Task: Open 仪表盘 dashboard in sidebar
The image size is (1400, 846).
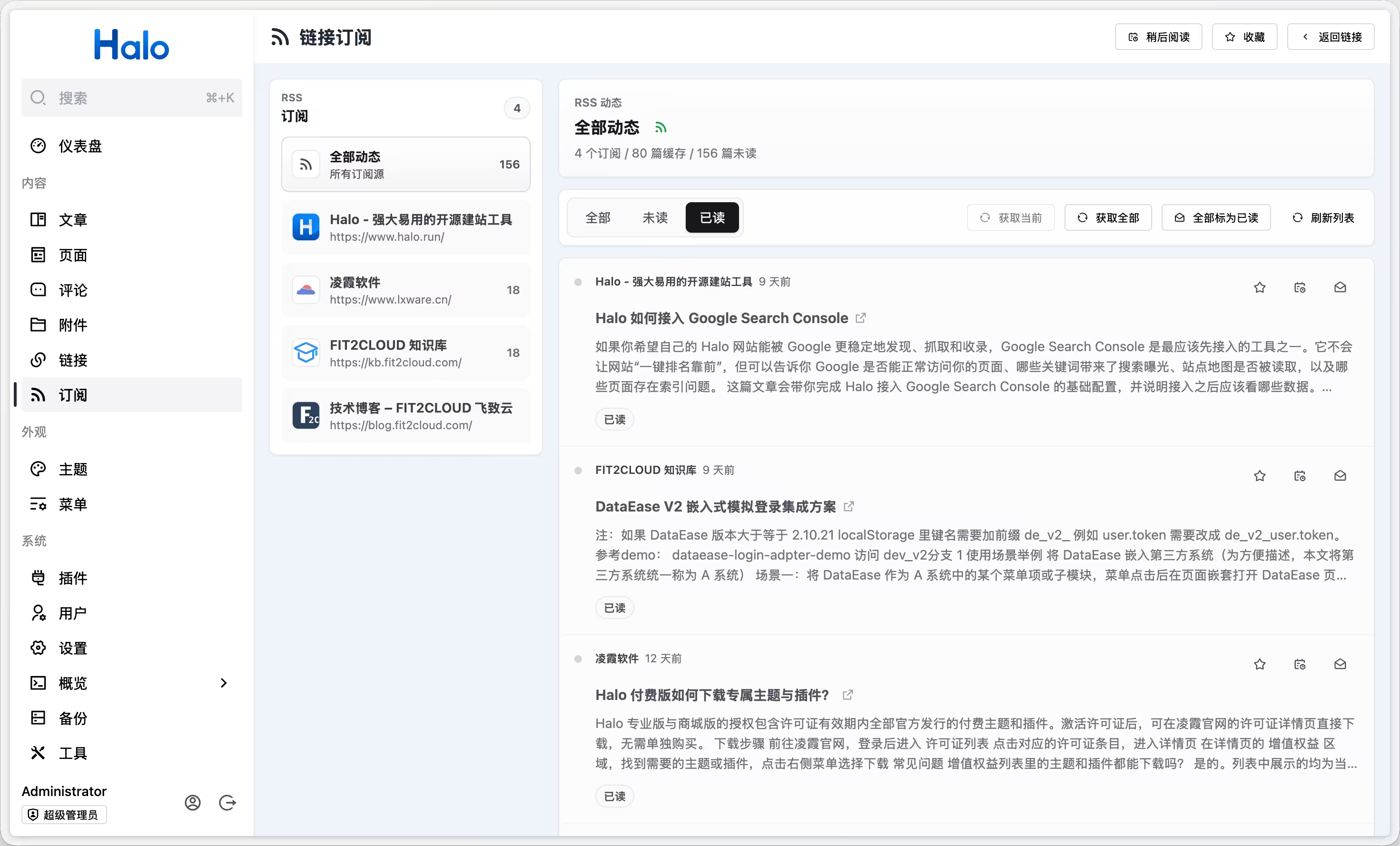Action: (x=132, y=146)
